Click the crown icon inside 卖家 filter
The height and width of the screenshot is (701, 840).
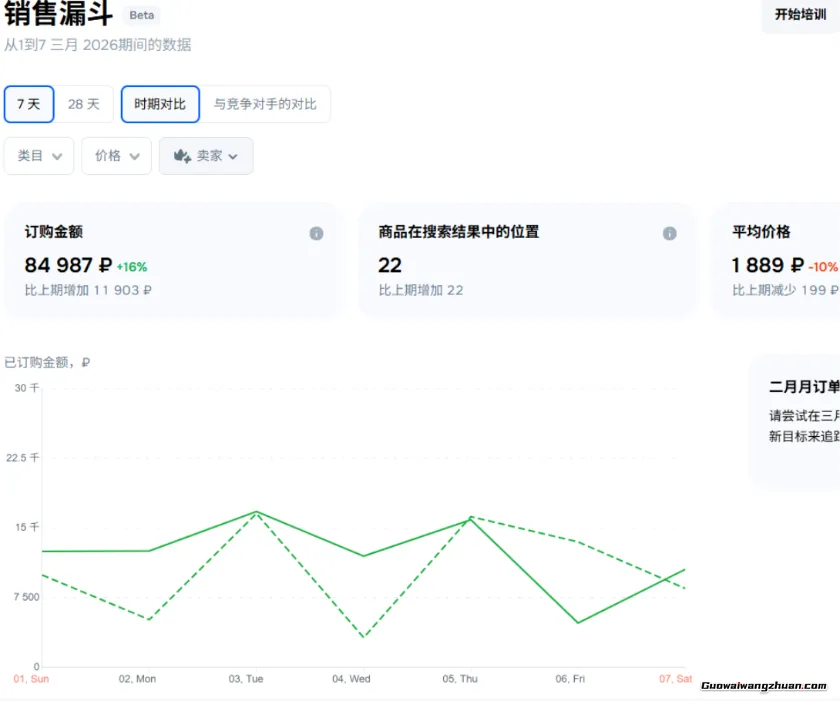click(183, 156)
